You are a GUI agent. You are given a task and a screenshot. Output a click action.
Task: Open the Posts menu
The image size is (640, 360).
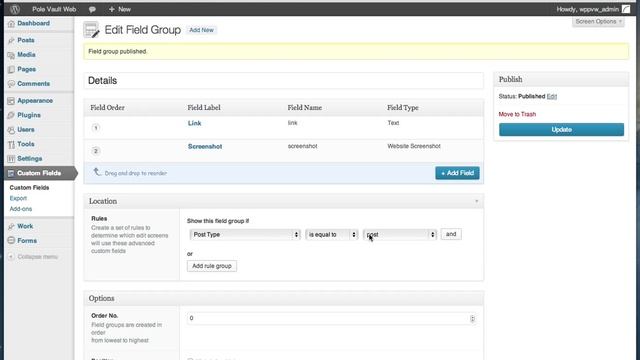coord(26,40)
